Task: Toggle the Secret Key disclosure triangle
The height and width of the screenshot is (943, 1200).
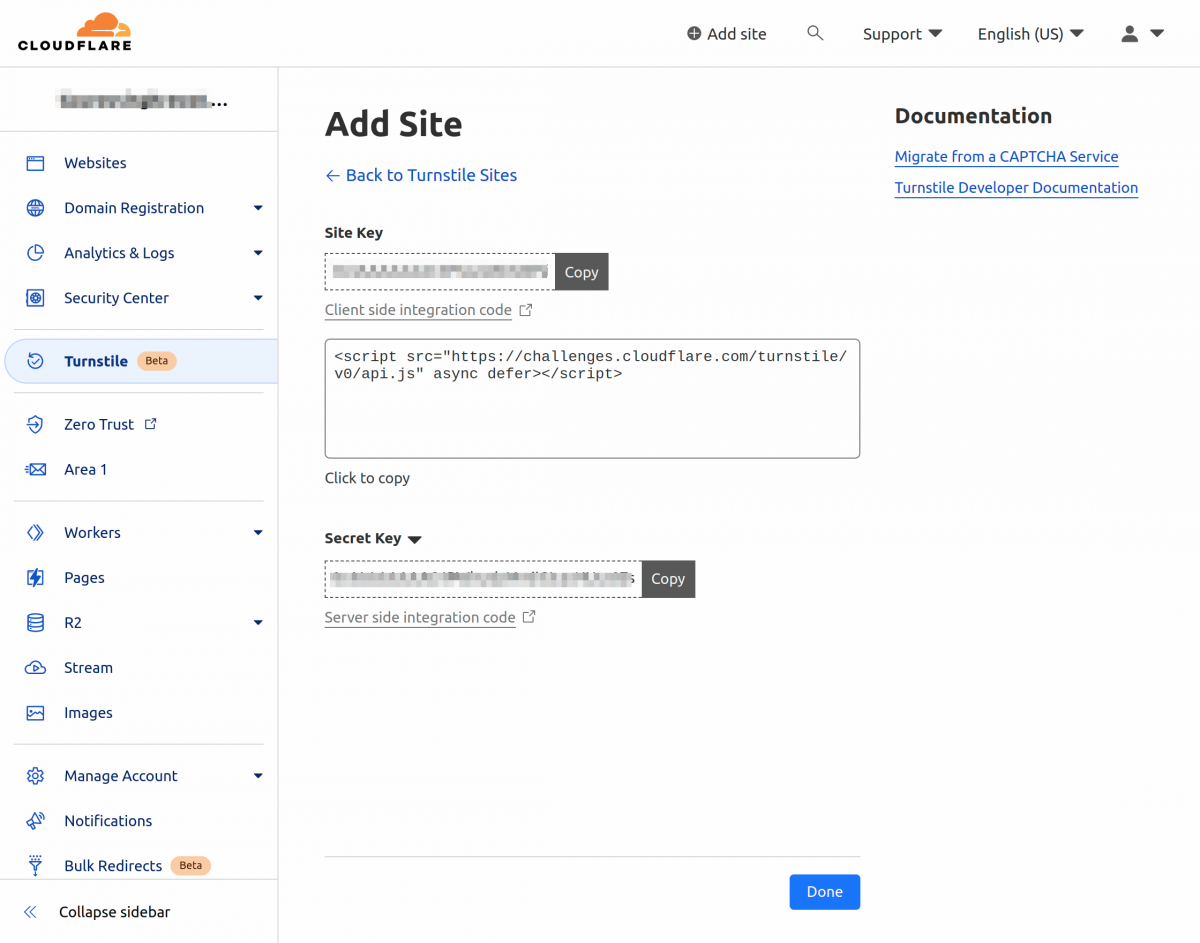Action: [x=415, y=539]
